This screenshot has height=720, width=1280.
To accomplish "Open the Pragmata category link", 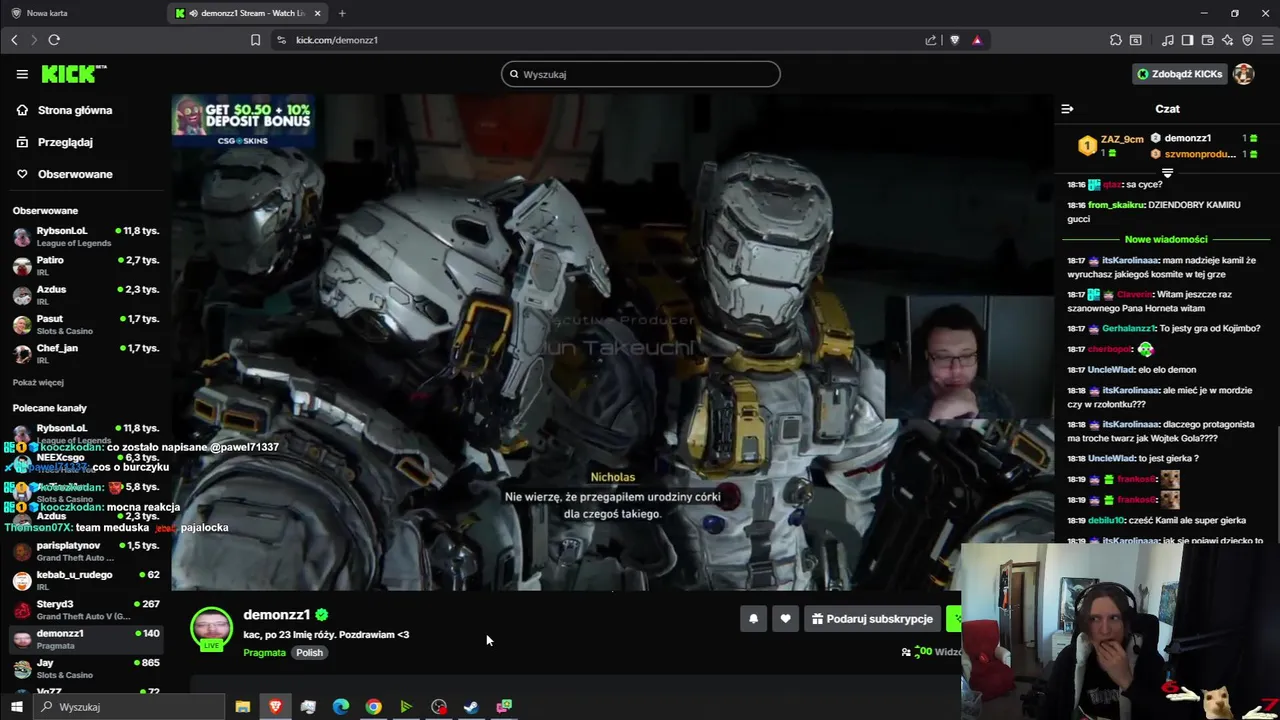I will (264, 652).
